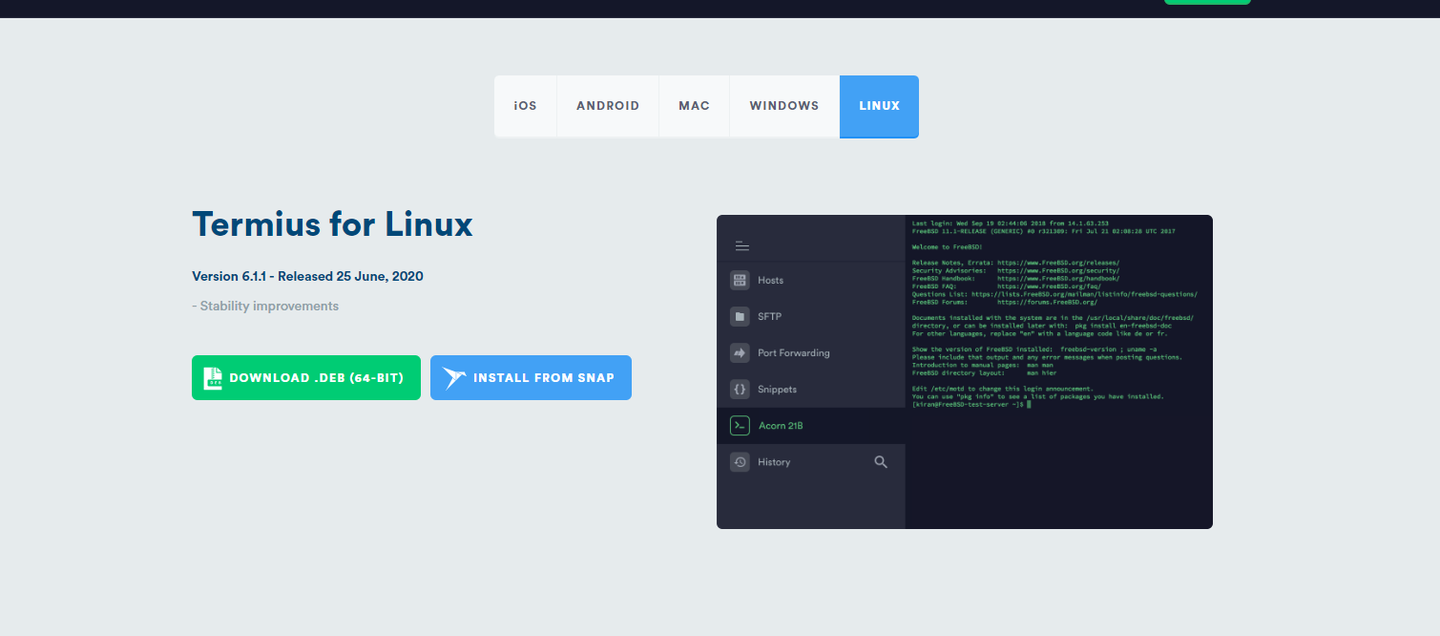The width and height of the screenshot is (1440, 636).
Task: Switch to the iOS tab
Action: click(526, 105)
